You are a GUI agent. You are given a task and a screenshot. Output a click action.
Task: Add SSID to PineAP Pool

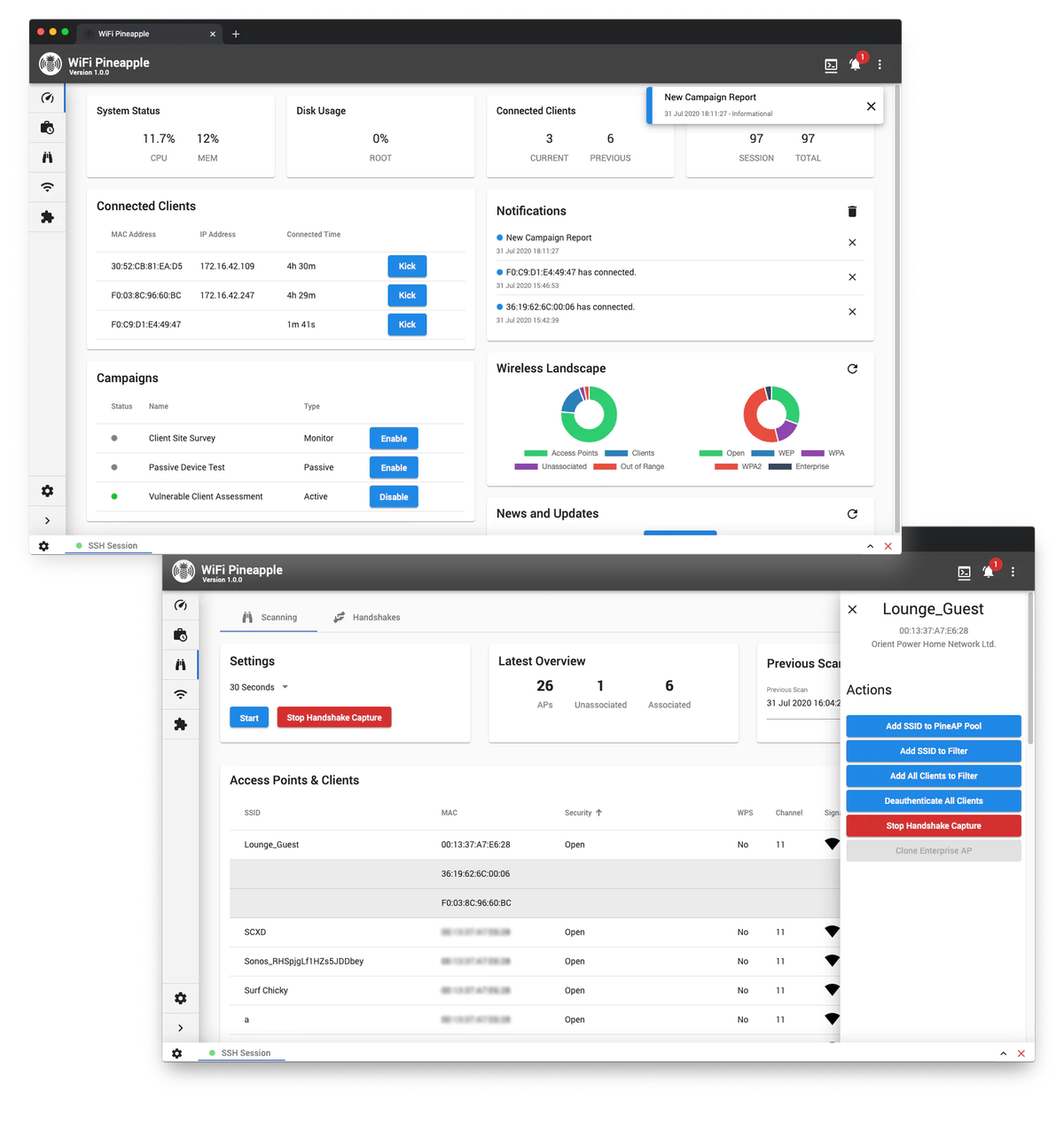[x=934, y=726]
